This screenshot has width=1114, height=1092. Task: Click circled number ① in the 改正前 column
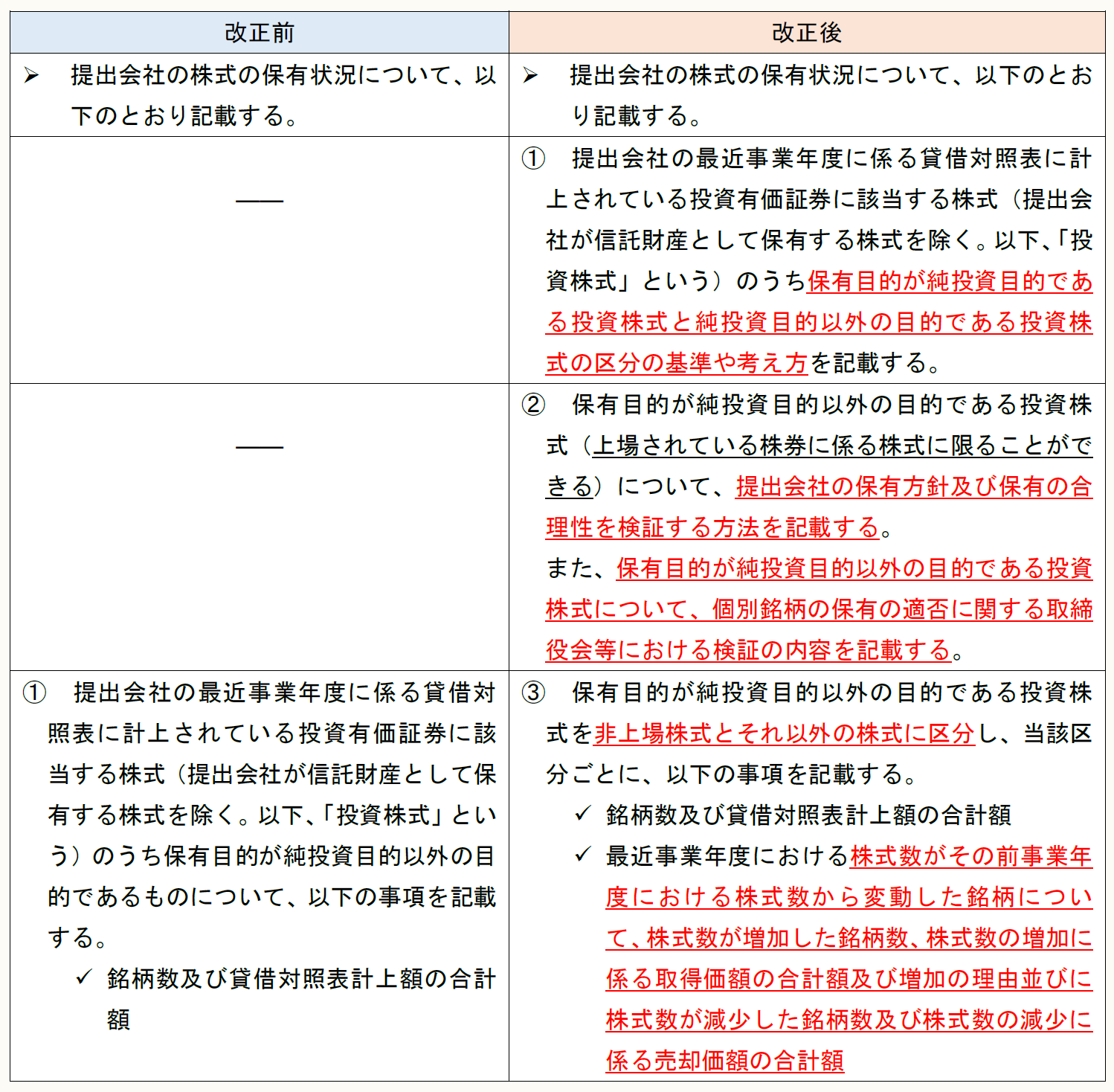[34, 693]
